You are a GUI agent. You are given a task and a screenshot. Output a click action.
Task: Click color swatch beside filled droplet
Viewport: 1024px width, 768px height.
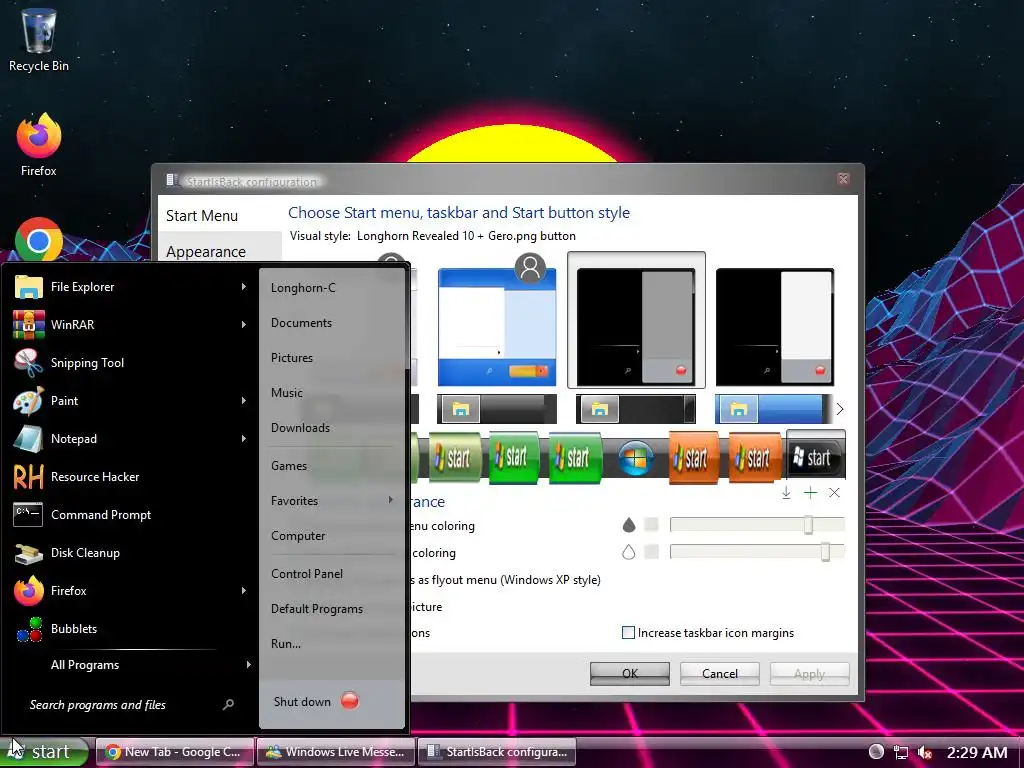[651, 524]
